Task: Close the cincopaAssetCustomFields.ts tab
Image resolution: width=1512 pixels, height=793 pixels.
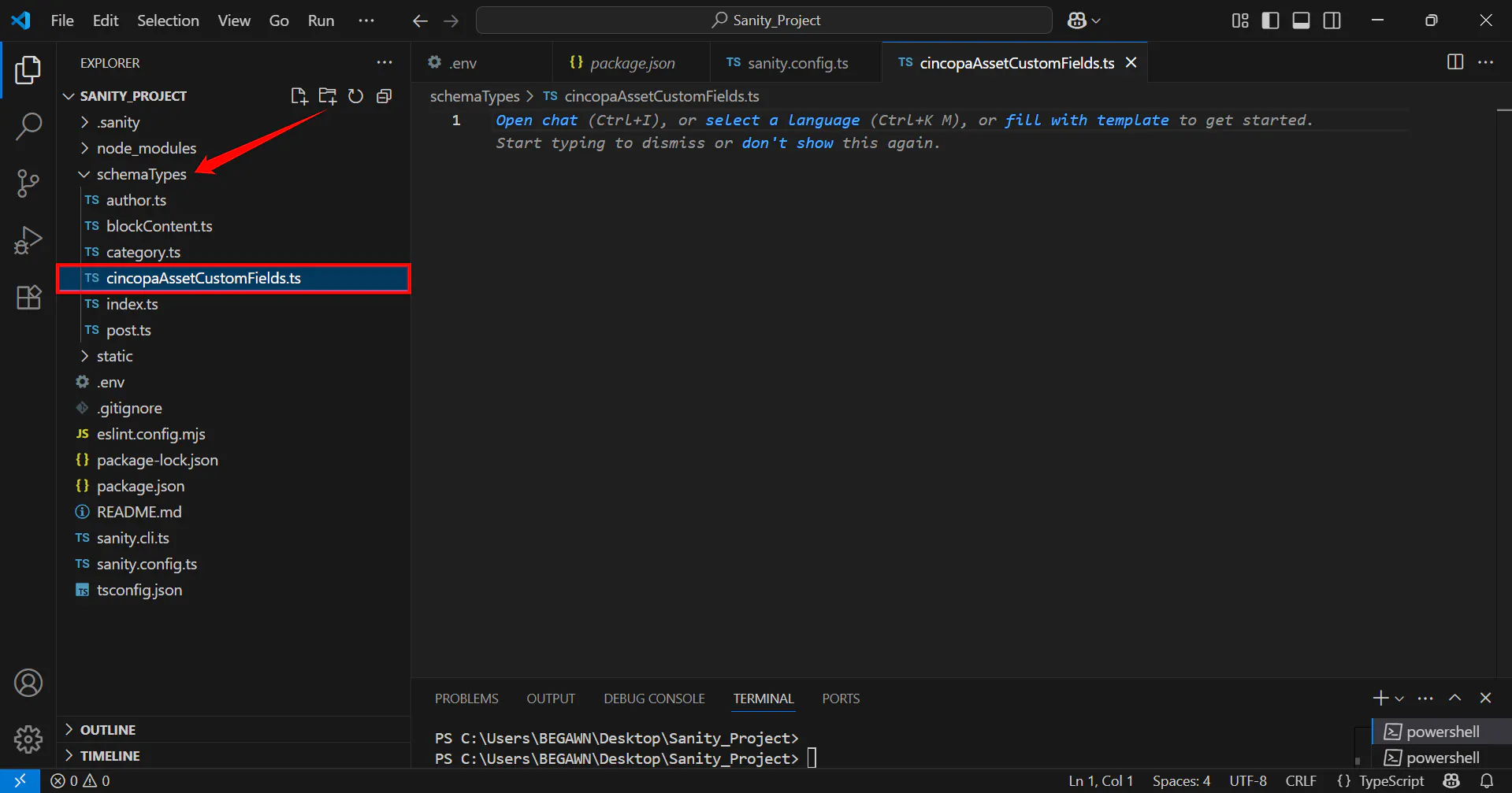Action: [1131, 62]
